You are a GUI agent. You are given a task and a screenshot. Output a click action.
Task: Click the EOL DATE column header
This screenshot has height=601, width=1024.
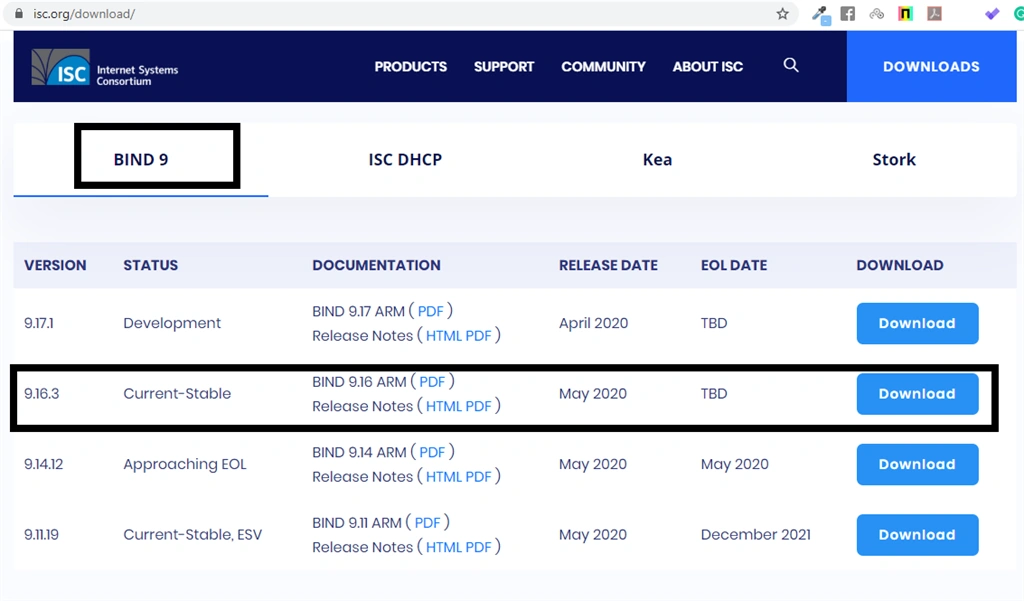click(733, 265)
